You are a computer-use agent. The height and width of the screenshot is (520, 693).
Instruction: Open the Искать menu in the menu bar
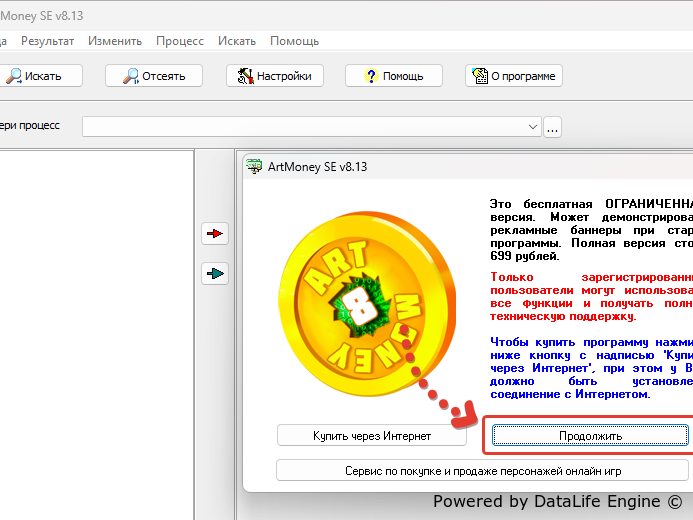237,41
